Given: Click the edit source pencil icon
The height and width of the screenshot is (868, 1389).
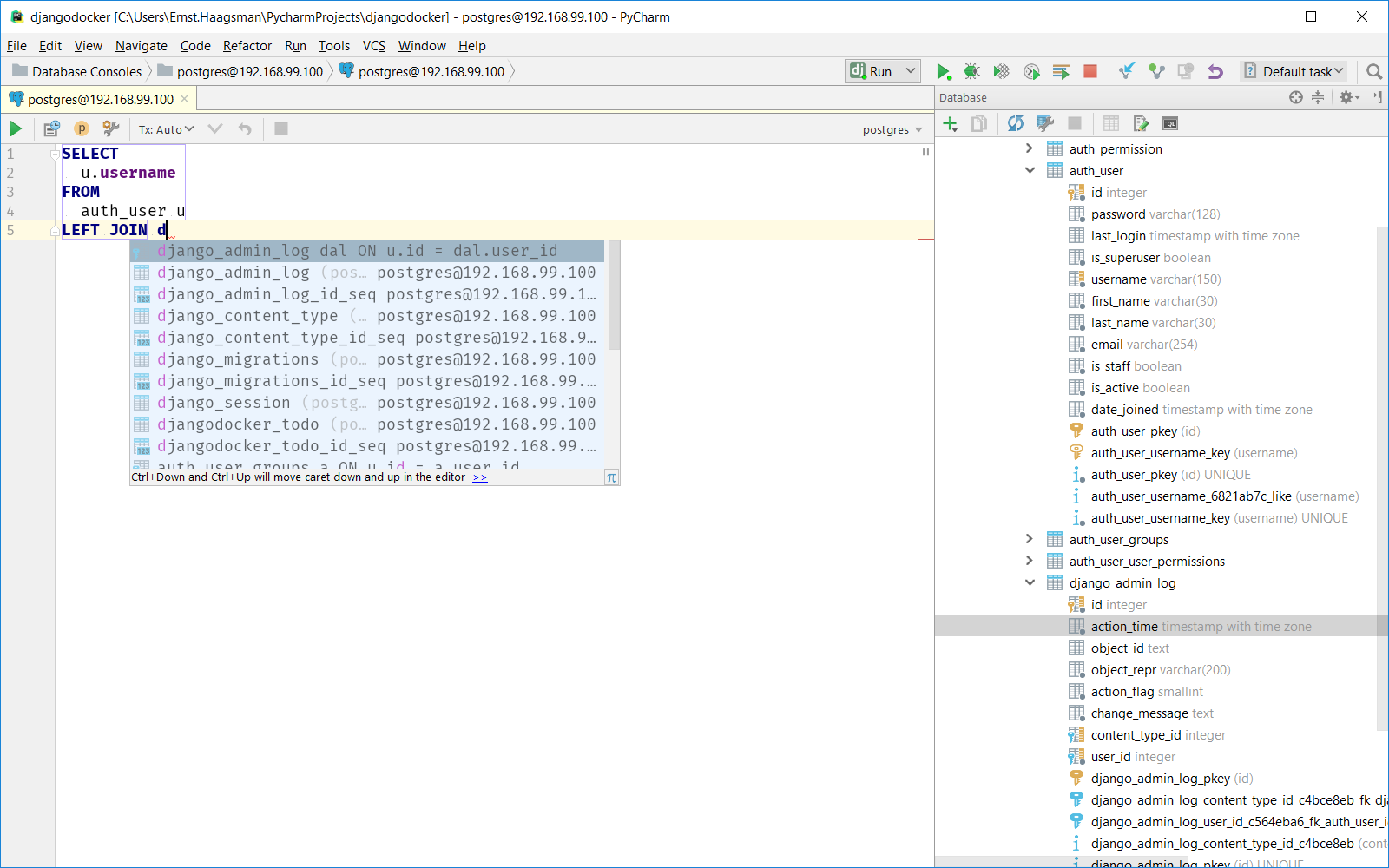Looking at the screenshot, I should [1141, 123].
